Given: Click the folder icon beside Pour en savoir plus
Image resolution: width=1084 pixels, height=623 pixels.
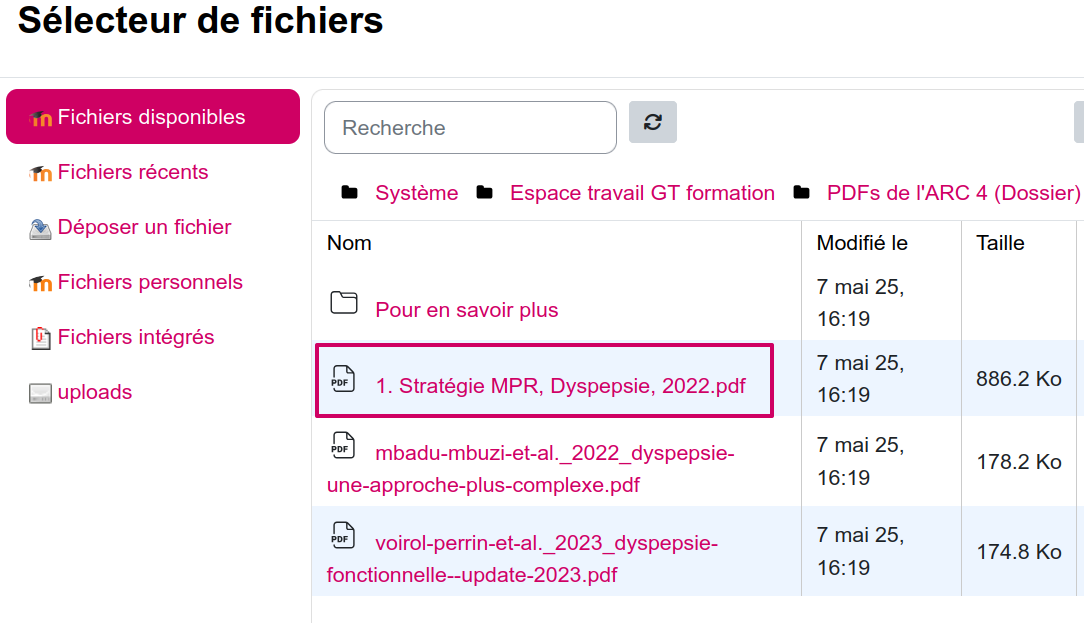Looking at the screenshot, I should 344,303.
